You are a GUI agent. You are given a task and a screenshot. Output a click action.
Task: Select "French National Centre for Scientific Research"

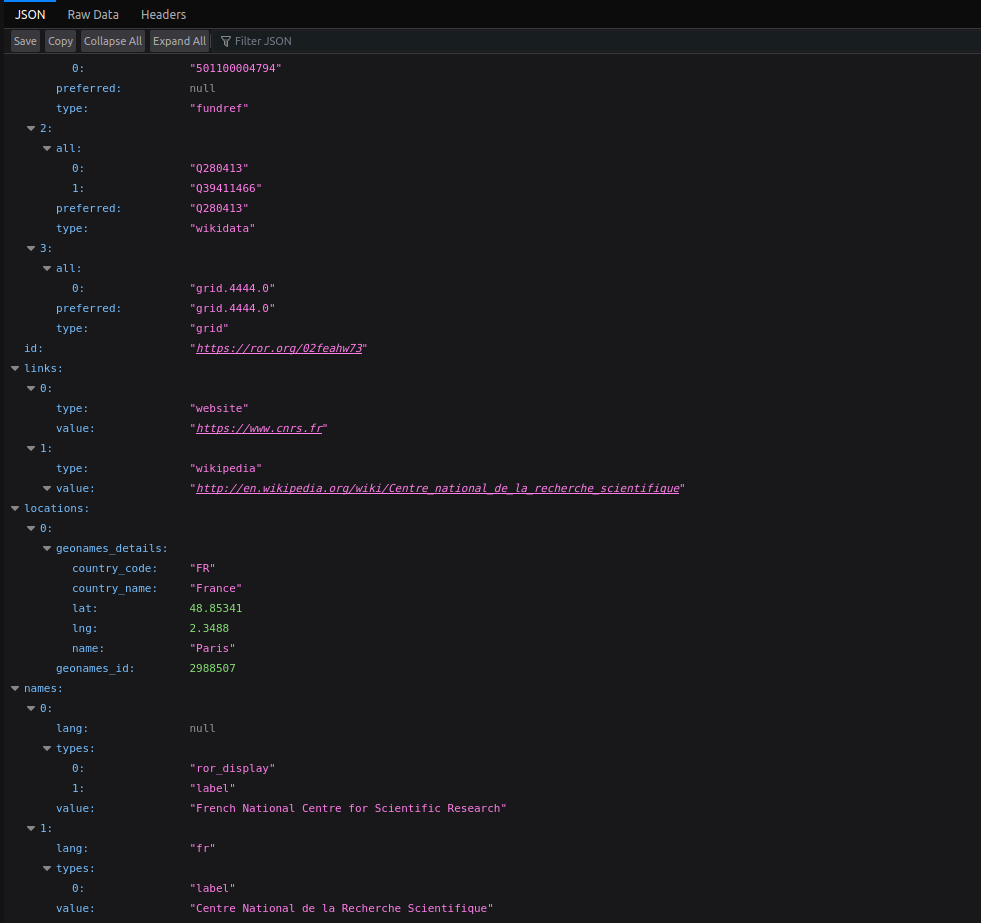click(348, 808)
